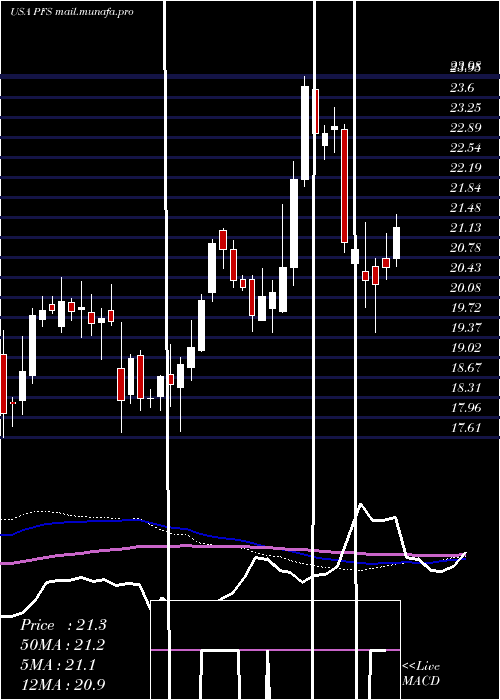Select the 18.31 price axis label

[465, 388]
